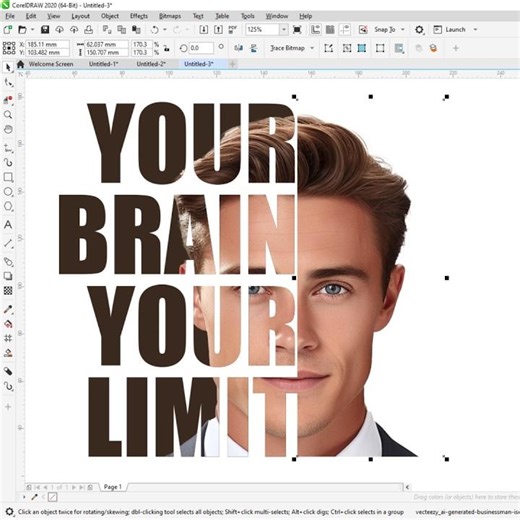This screenshot has width=520, height=520.
Task: Click the Publish to PDF icon
Action: (233, 30)
